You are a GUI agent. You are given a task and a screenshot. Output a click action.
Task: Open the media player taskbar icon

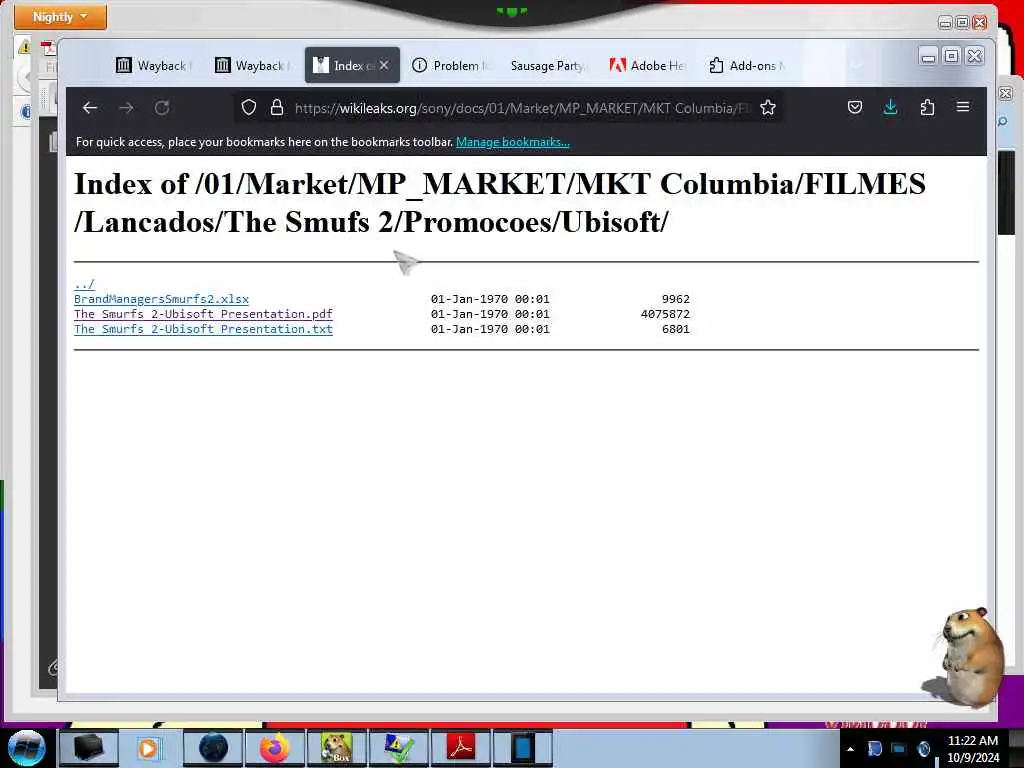point(148,748)
